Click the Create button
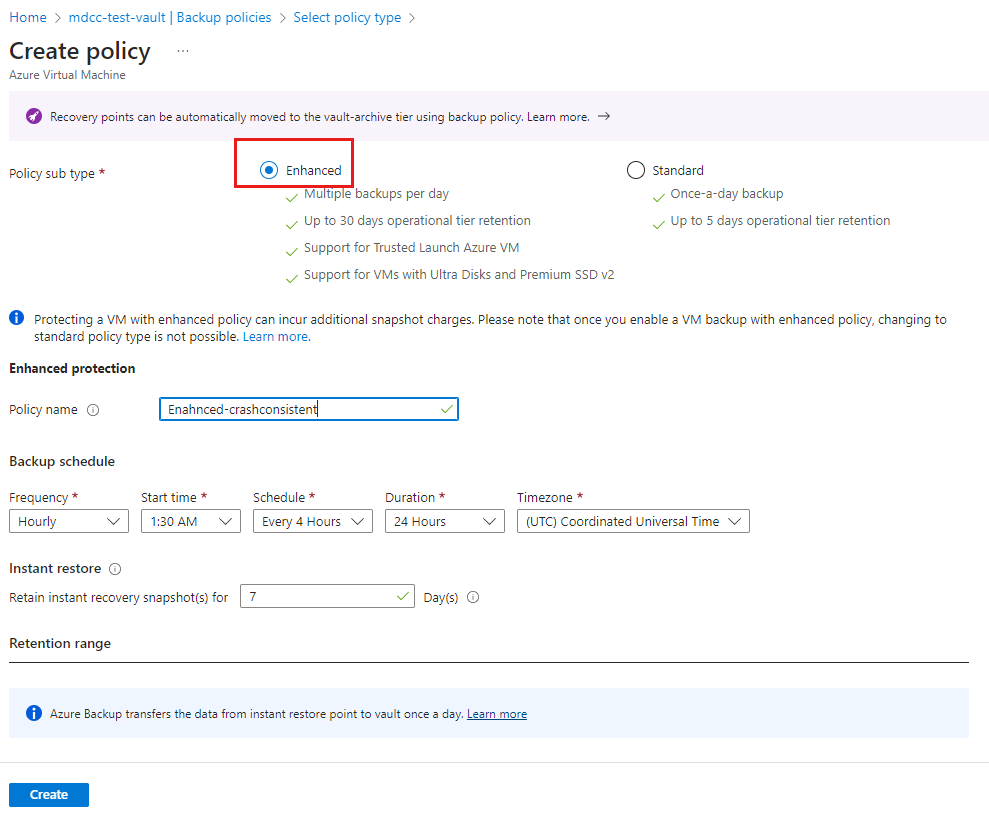 49,794
